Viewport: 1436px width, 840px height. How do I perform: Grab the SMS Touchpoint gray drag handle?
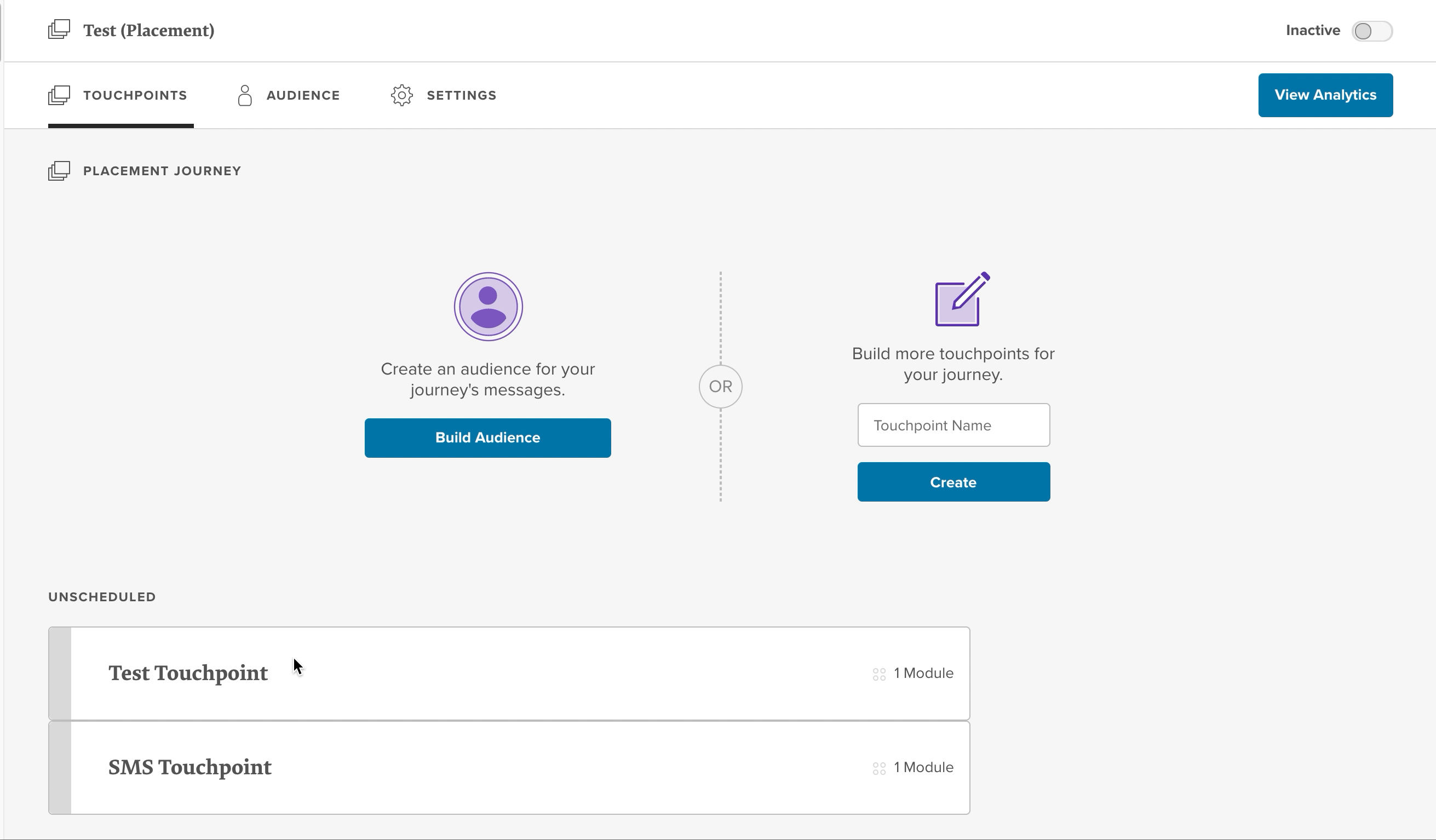pyautogui.click(x=60, y=768)
